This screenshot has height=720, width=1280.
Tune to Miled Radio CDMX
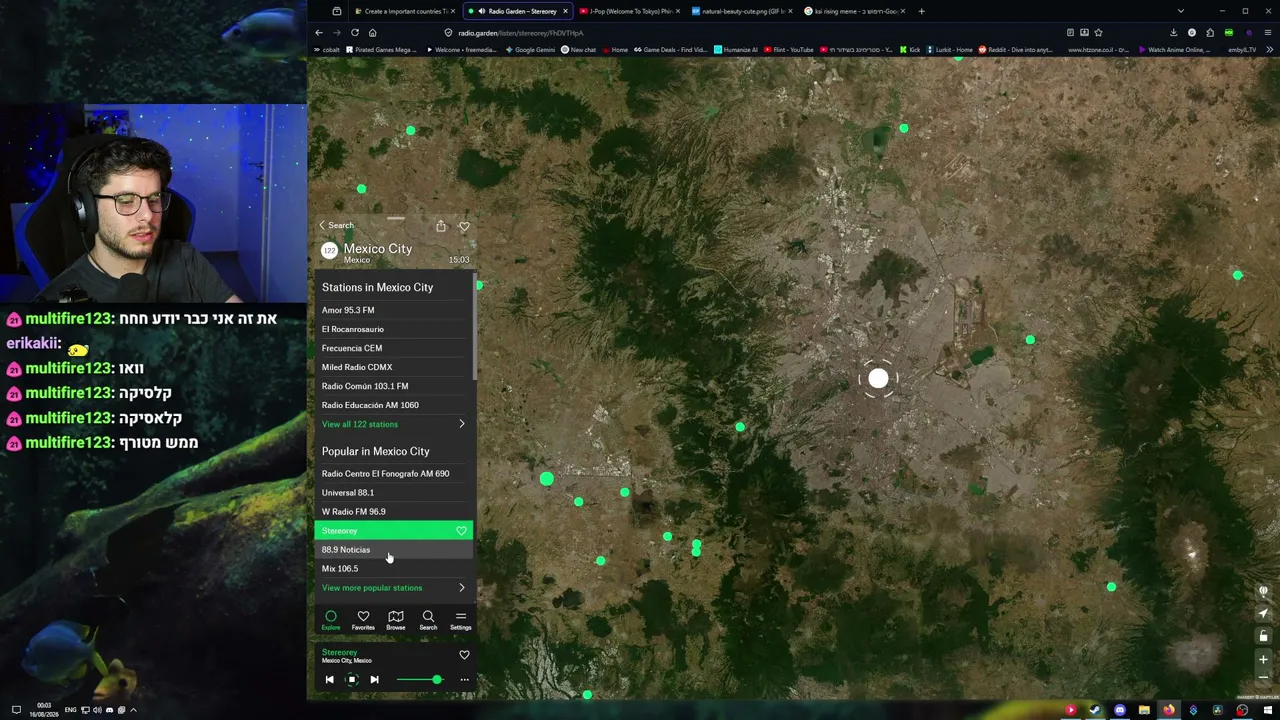point(394,367)
